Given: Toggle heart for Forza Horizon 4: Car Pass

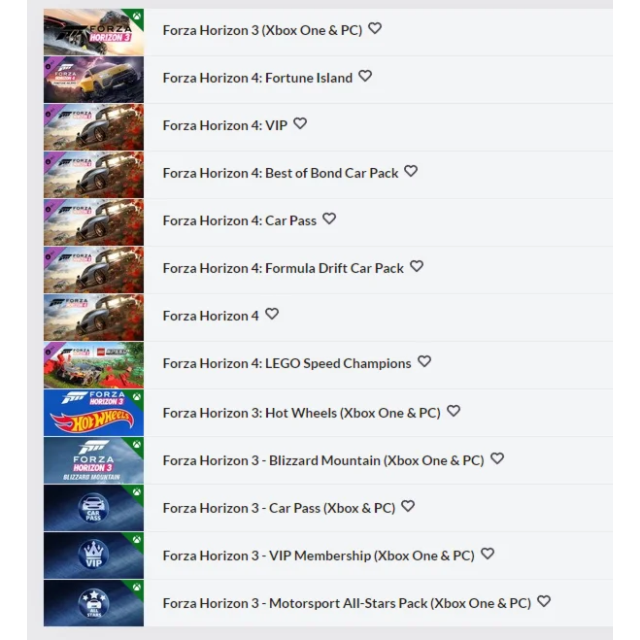Looking at the screenshot, I should [x=329, y=219].
